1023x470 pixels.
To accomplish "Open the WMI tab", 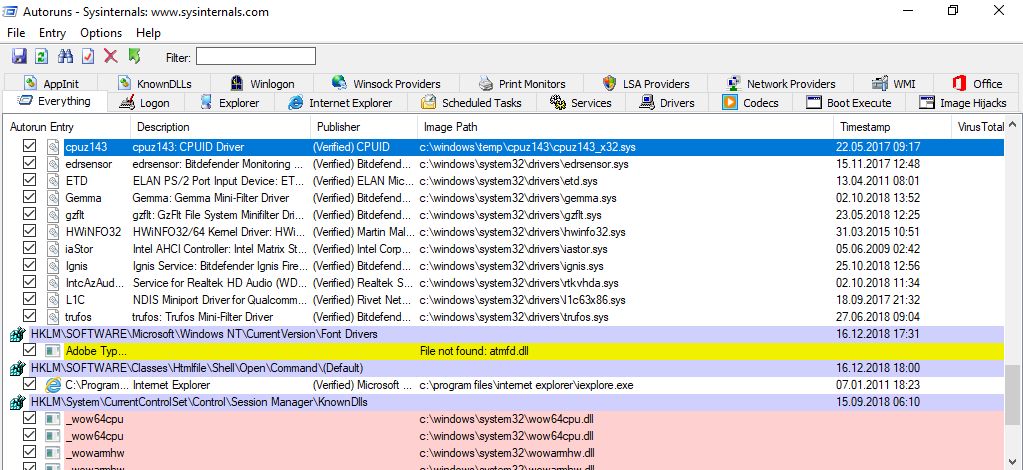I will point(894,84).
